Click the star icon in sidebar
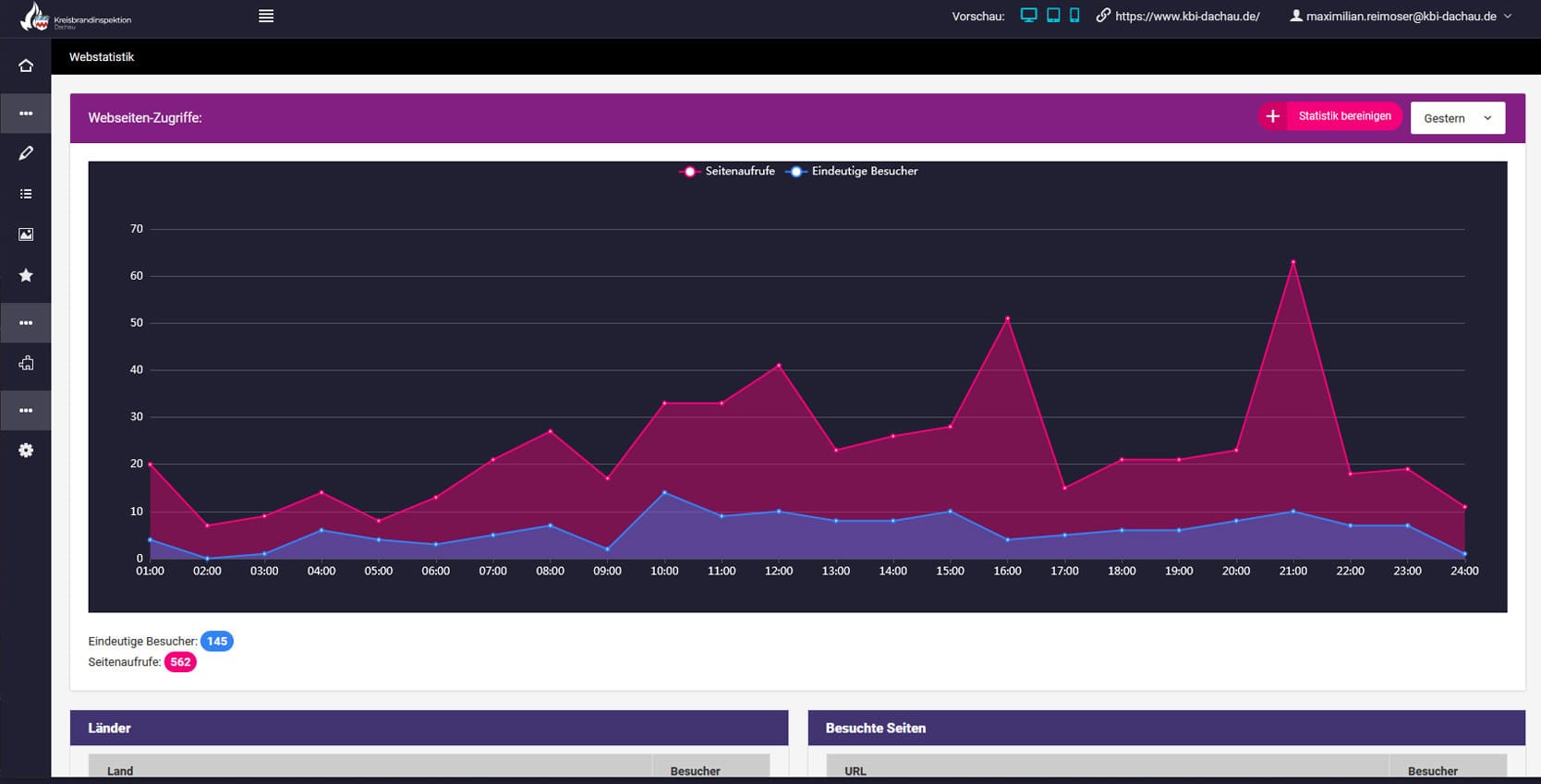1541x784 pixels. 26,275
